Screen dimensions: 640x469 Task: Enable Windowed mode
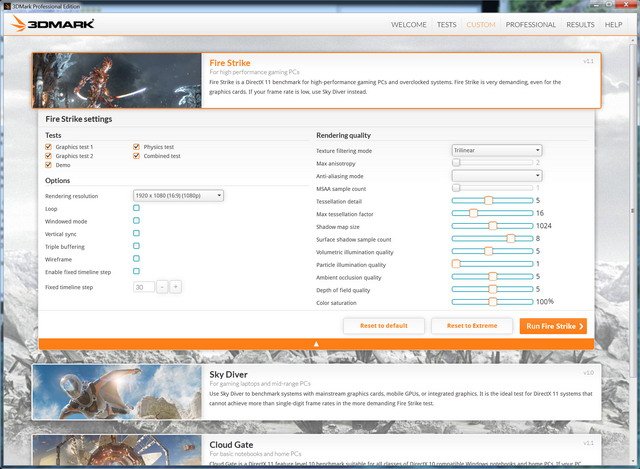[136, 221]
